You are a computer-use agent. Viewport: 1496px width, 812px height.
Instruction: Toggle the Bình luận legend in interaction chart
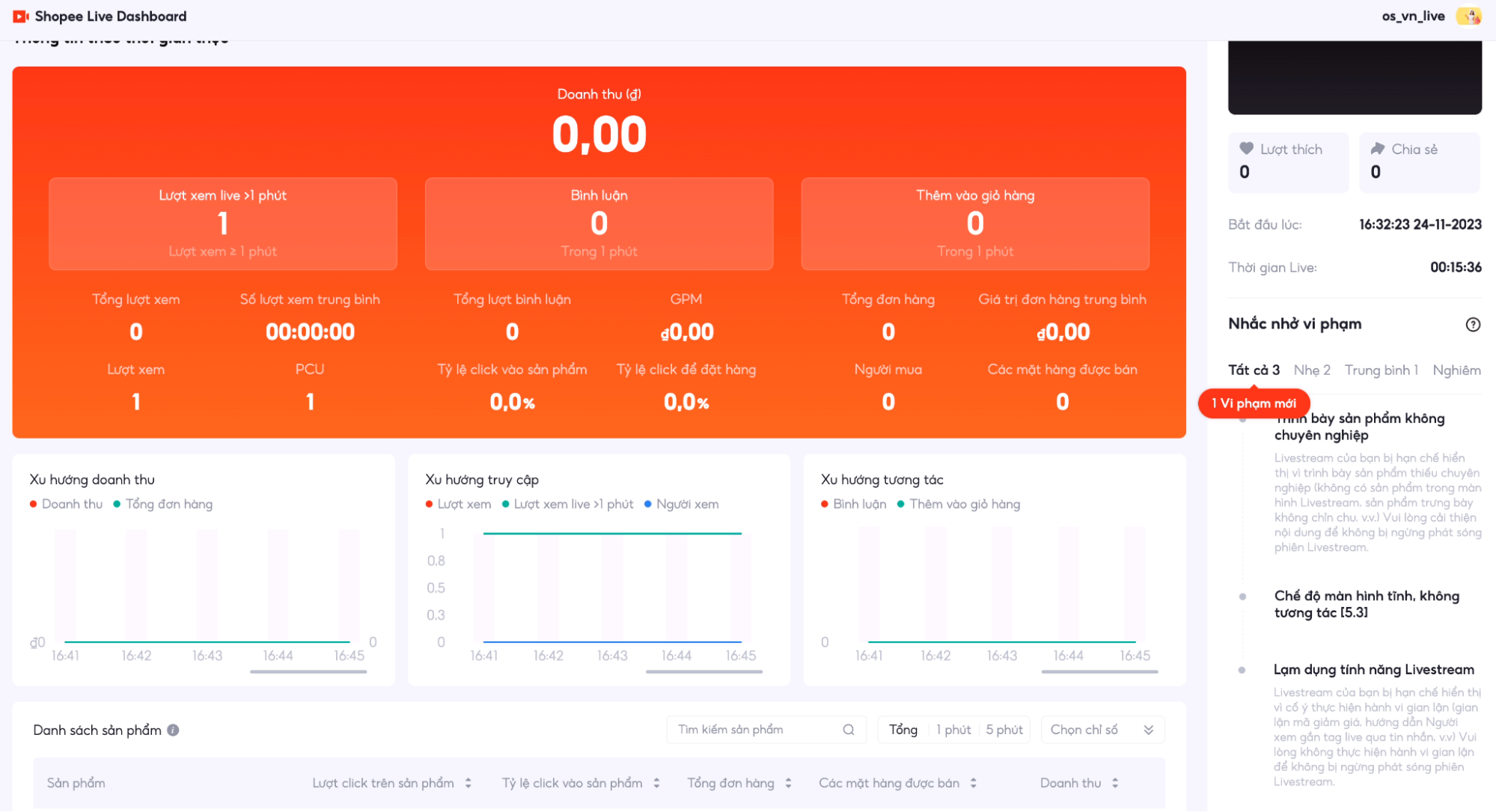(853, 504)
